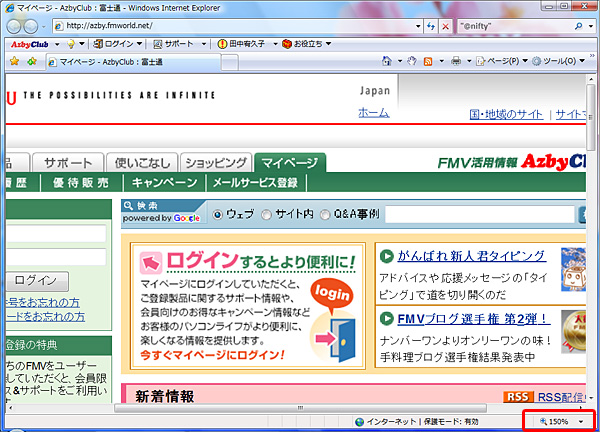Open the サポート site tab

pyautogui.click(x=68, y=163)
